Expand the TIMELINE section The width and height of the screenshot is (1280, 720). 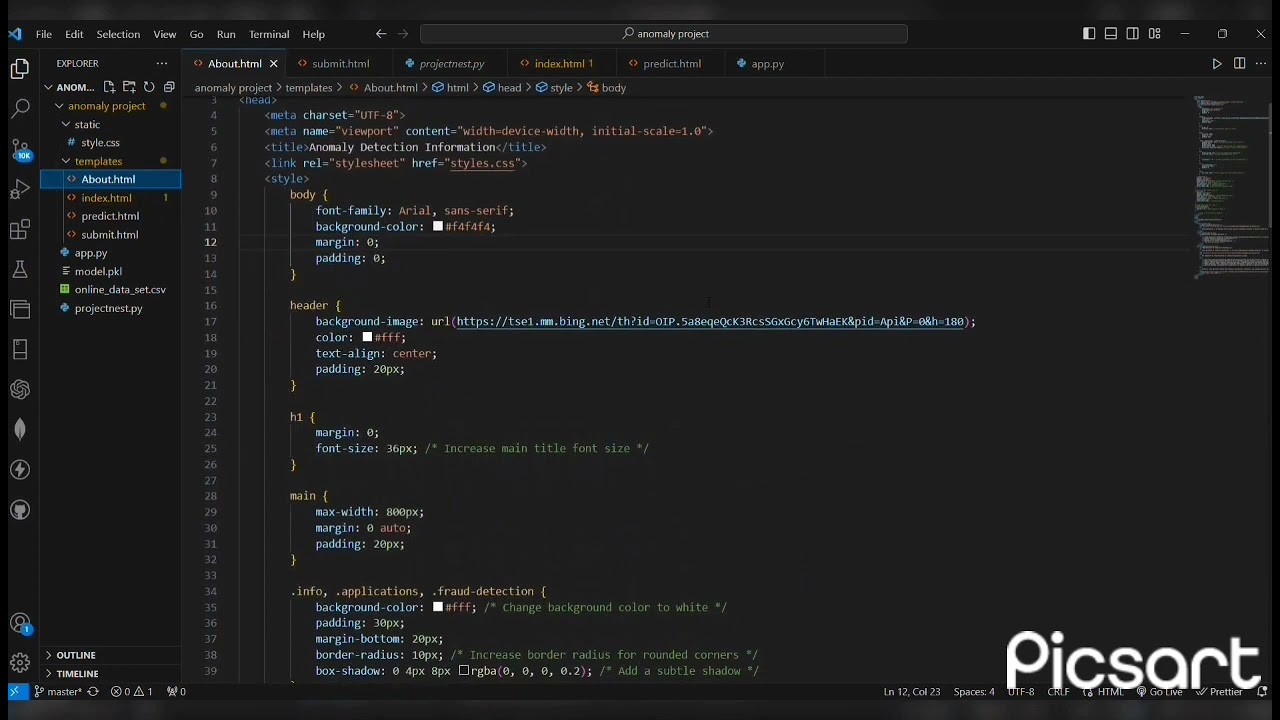click(x=110, y=674)
